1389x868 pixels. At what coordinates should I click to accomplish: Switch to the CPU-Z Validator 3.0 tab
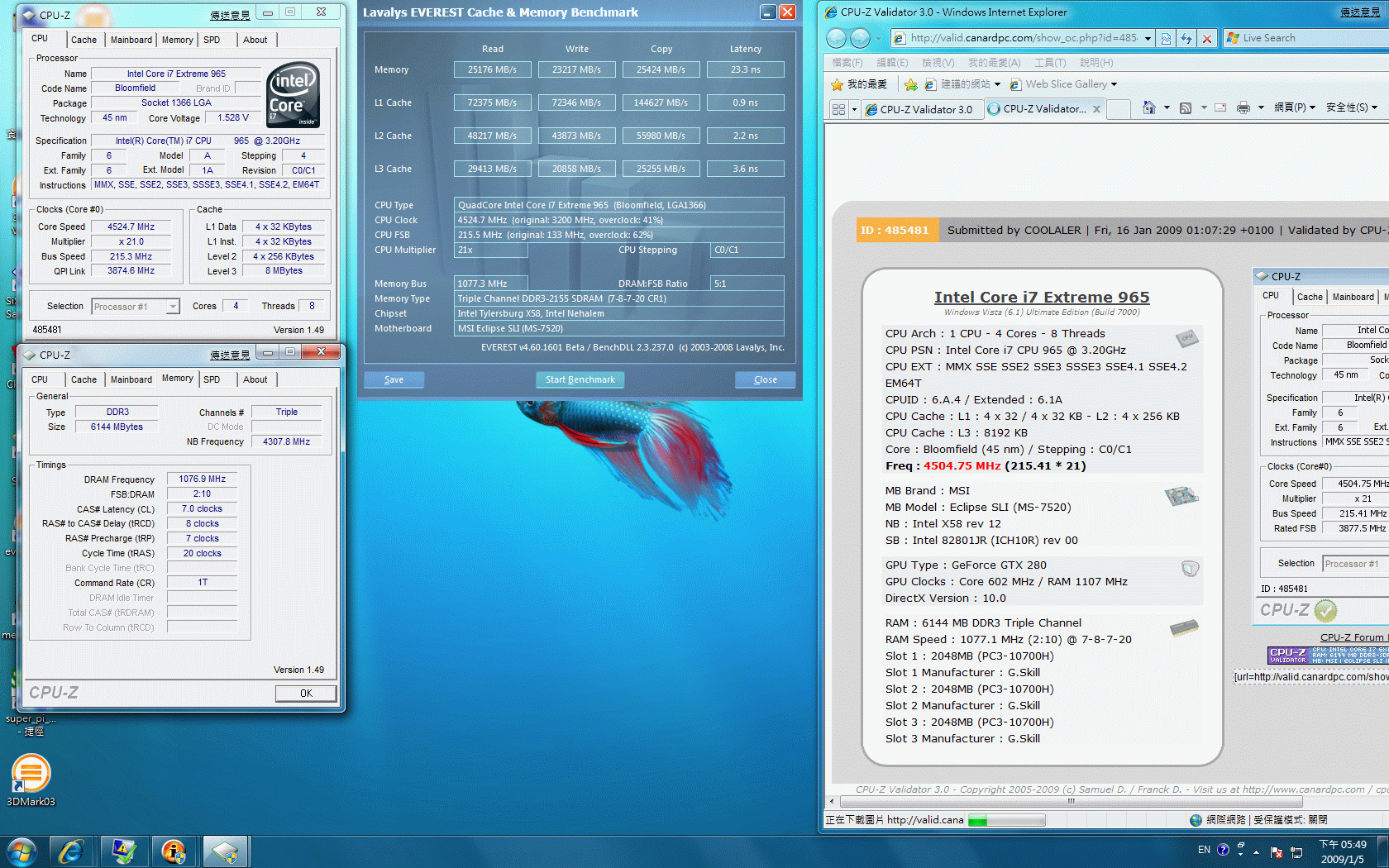pyautogui.click(x=925, y=109)
